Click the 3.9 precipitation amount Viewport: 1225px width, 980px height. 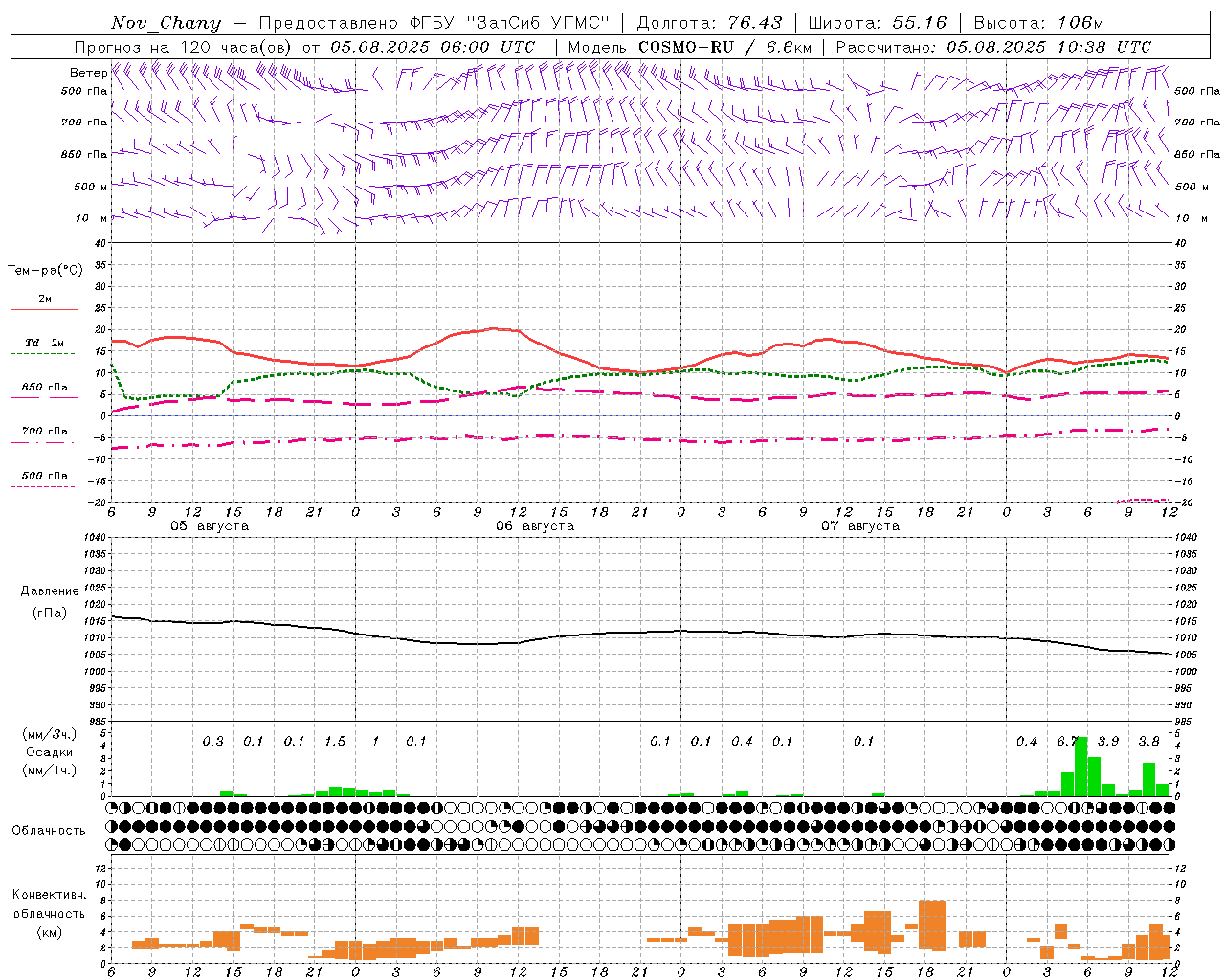[1108, 741]
